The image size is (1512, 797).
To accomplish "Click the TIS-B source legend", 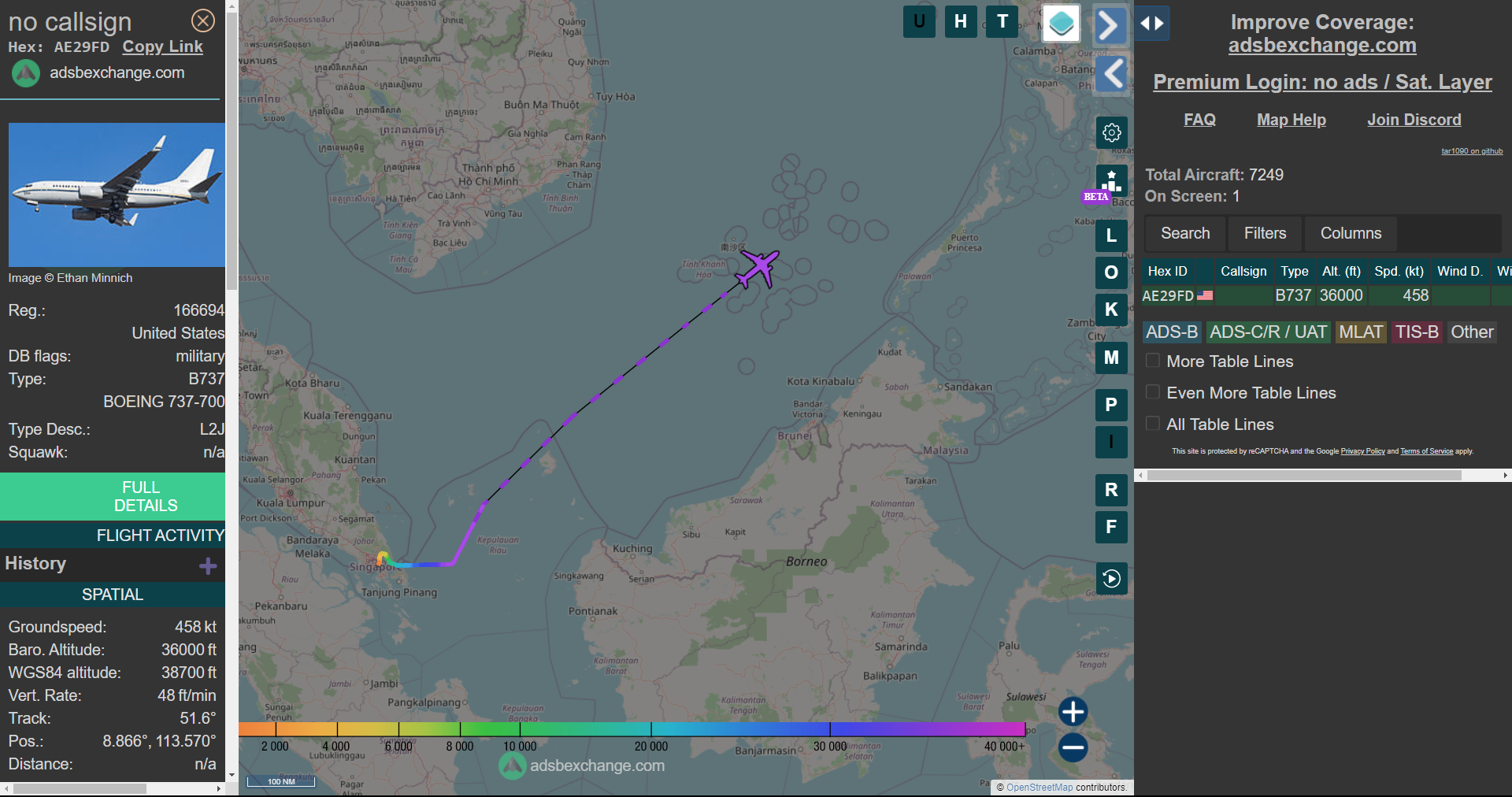I will [1417, 332].
